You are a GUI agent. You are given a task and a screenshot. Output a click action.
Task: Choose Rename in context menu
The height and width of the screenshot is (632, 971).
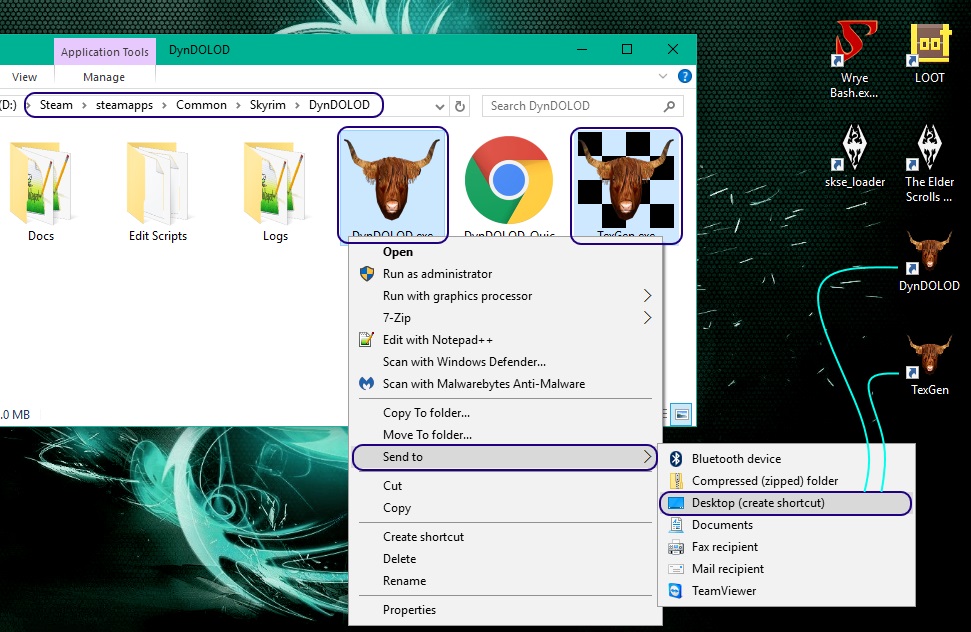[505, 581]
